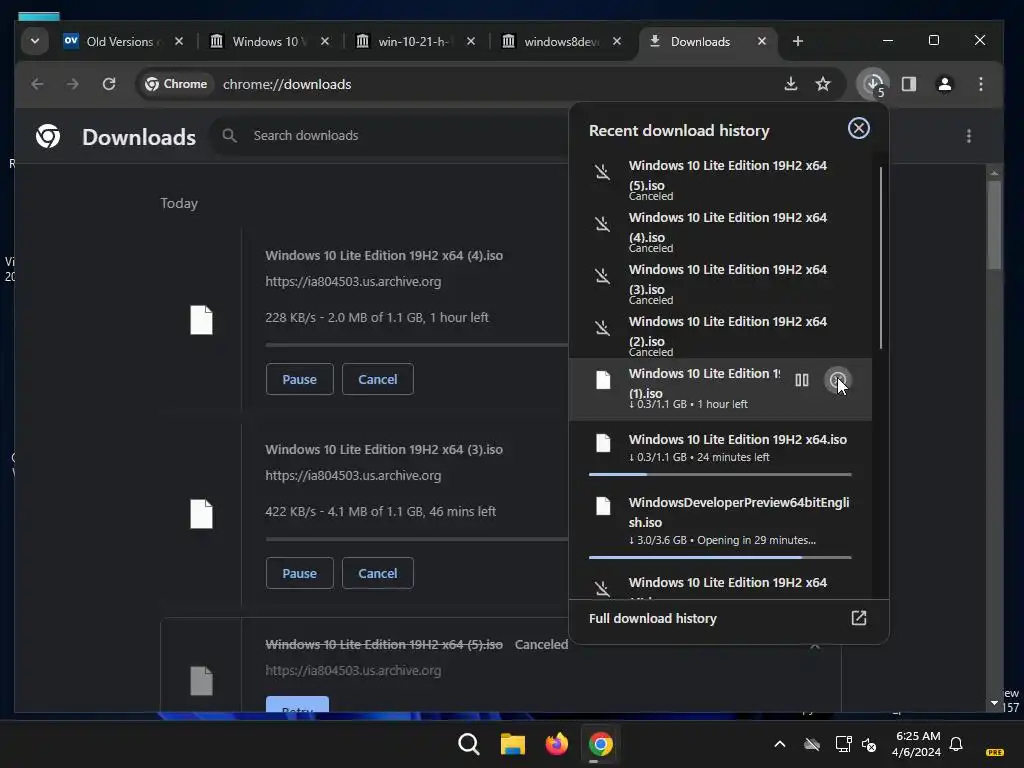Screen dimensions: 1024x768
Task: Open Full download history
Action: (x=728, y=618)
